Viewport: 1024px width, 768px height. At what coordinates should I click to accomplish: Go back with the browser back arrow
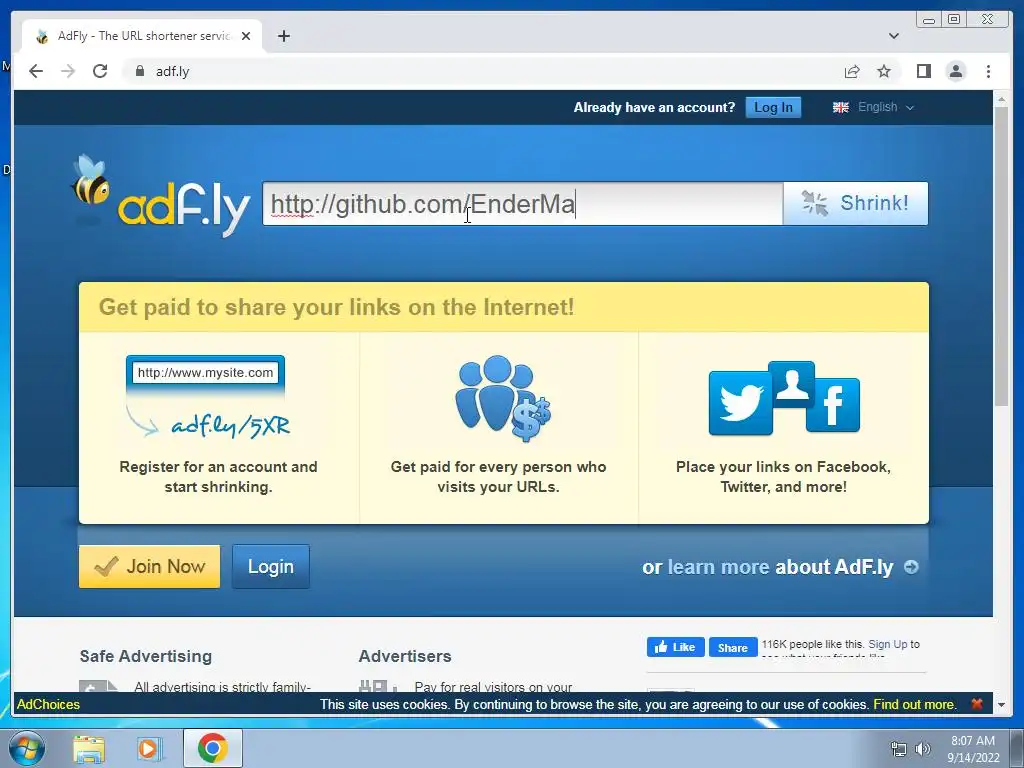tap(36, 71)
